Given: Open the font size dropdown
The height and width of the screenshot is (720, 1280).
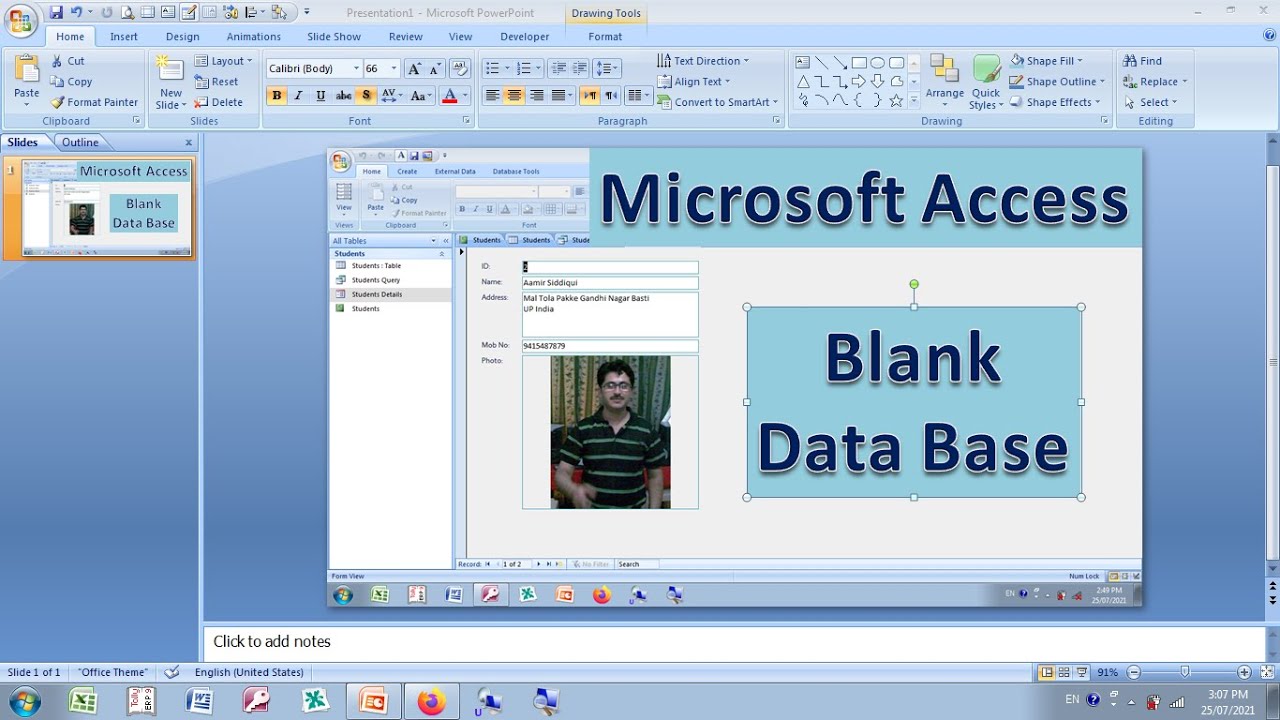Looking at the screenshot, I should point(394,68).
